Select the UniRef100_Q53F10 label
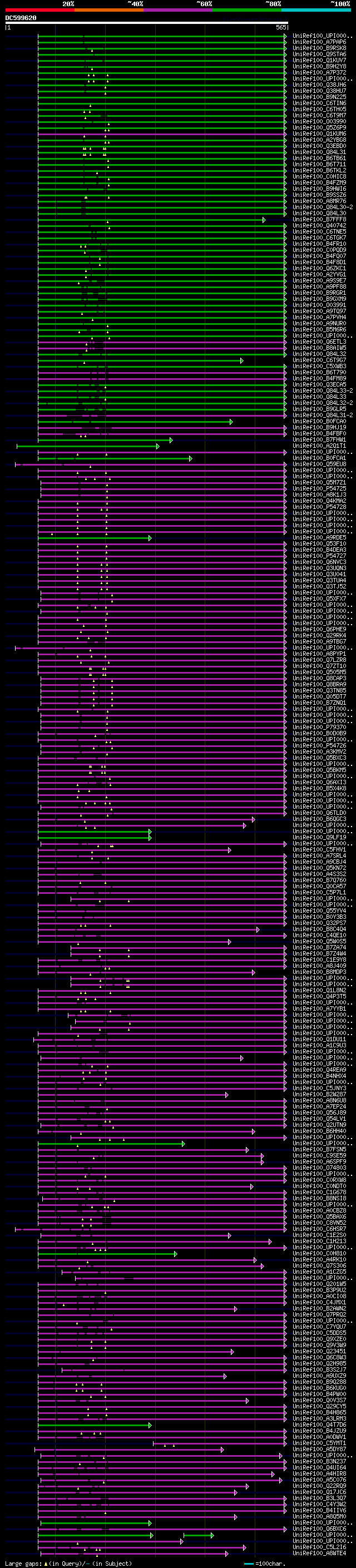 319,543
